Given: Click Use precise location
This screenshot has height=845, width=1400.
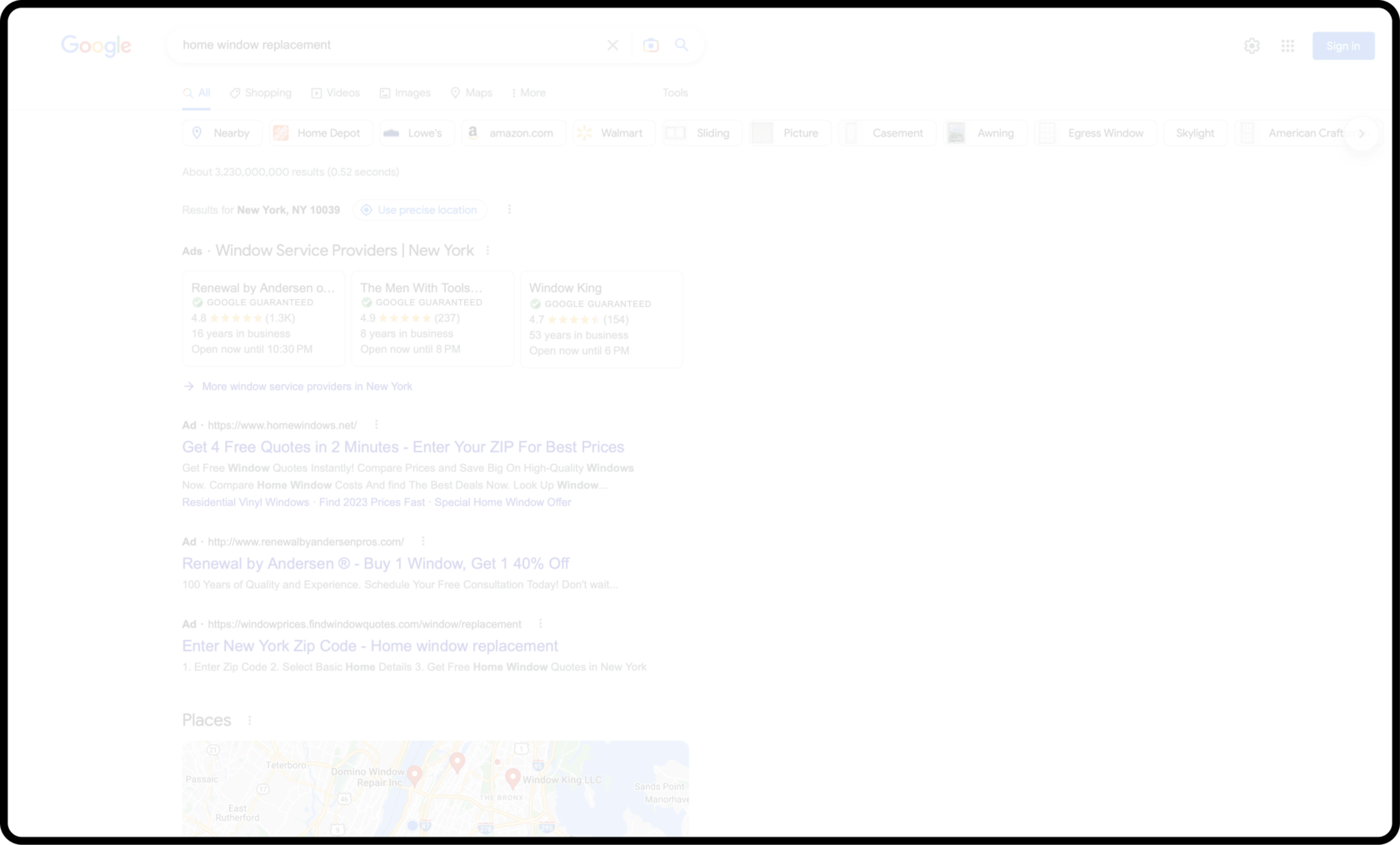Looking at the screenshot, I should pyautogui.click(x=419, y=210).
